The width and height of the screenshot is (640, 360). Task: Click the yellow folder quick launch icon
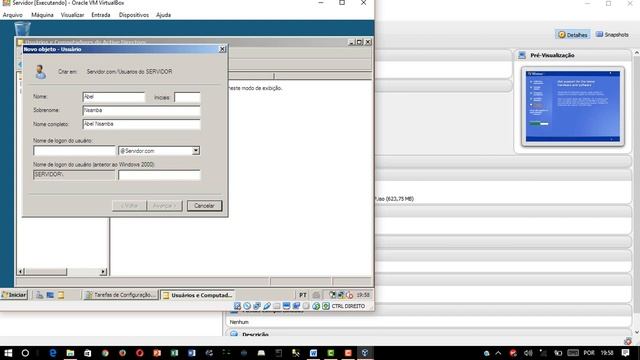tap(61, 295)
